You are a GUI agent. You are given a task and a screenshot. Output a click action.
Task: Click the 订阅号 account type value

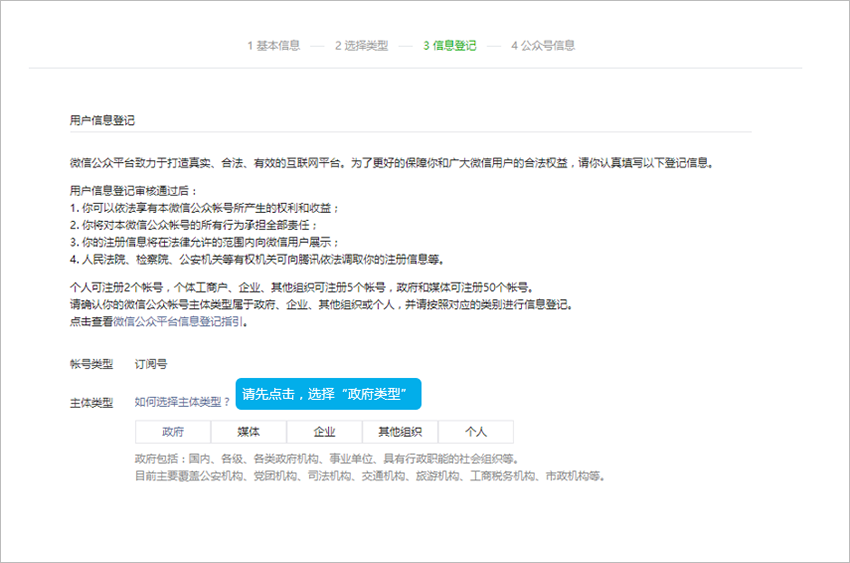(x=151, y=364)
